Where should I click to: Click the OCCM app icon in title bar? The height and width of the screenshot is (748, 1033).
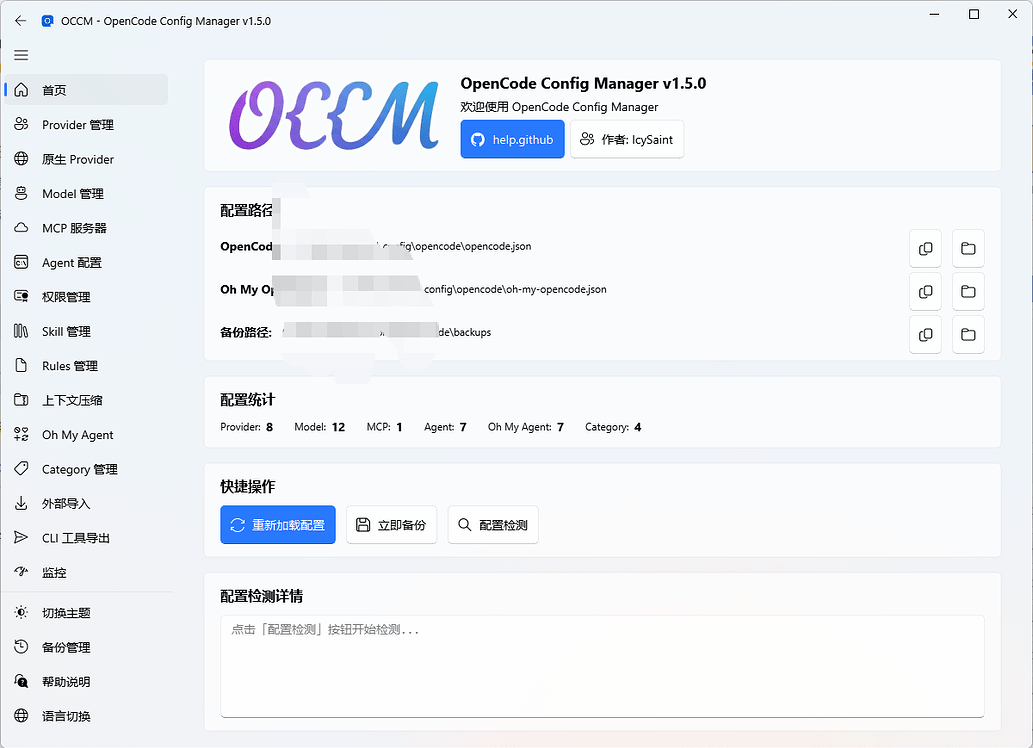pos(47,21)
